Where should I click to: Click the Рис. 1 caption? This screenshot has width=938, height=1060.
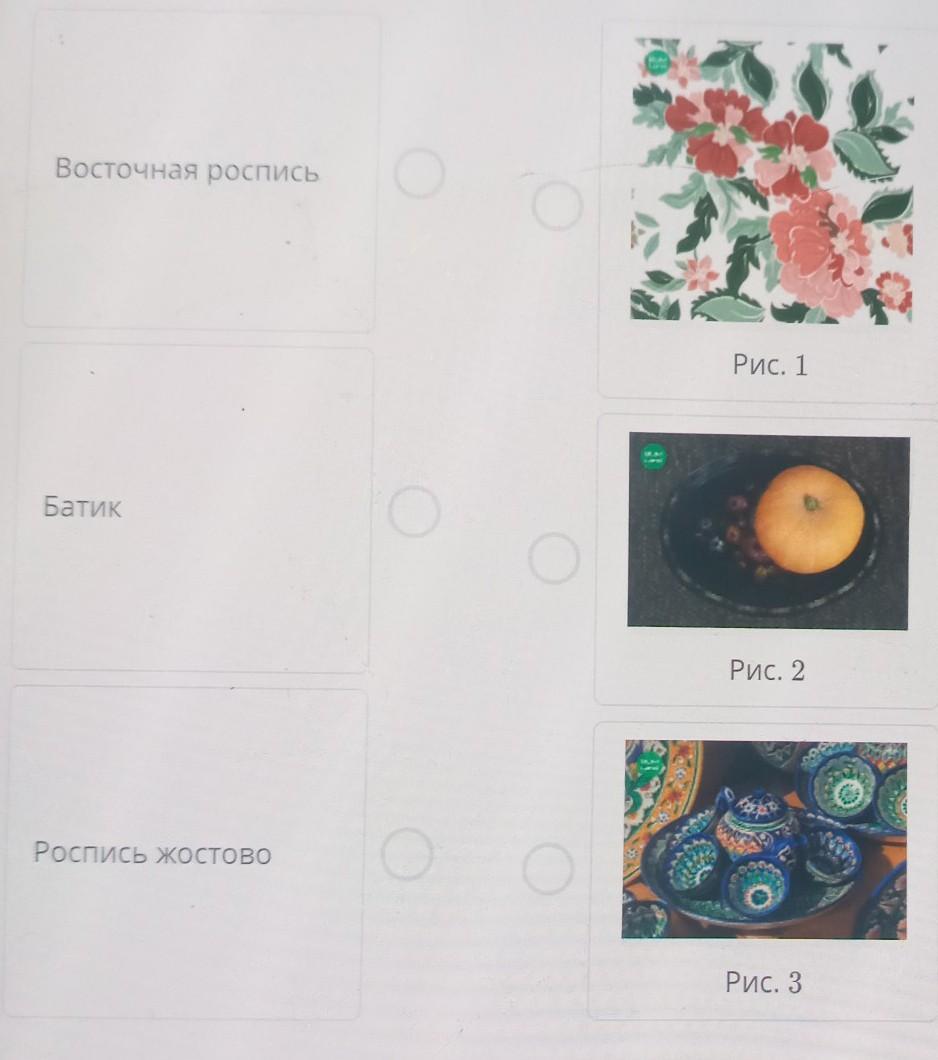click(770, 365)
